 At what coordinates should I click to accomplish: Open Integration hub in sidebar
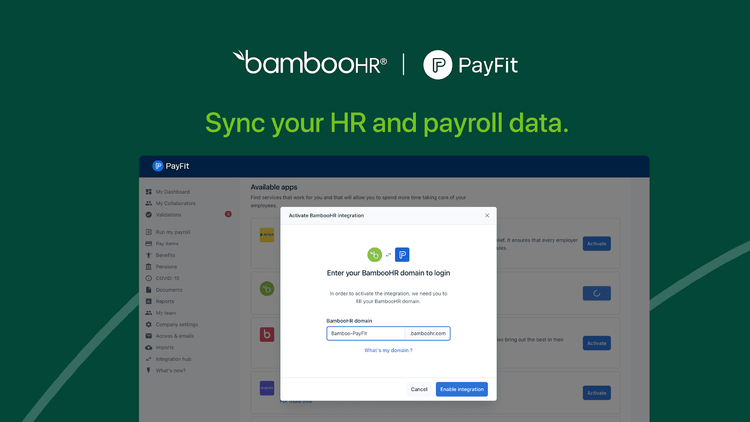(173, 359)
